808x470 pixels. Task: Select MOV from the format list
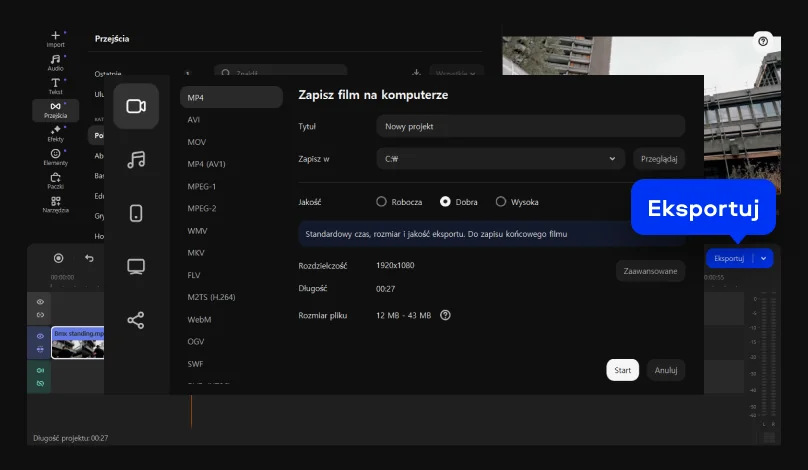coord(197,142)
